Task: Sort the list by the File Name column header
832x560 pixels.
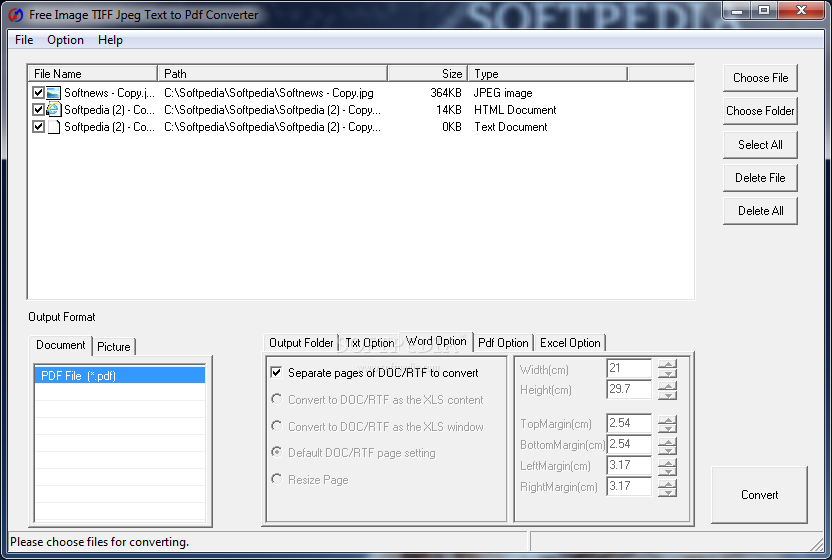Action: point(93,73)
